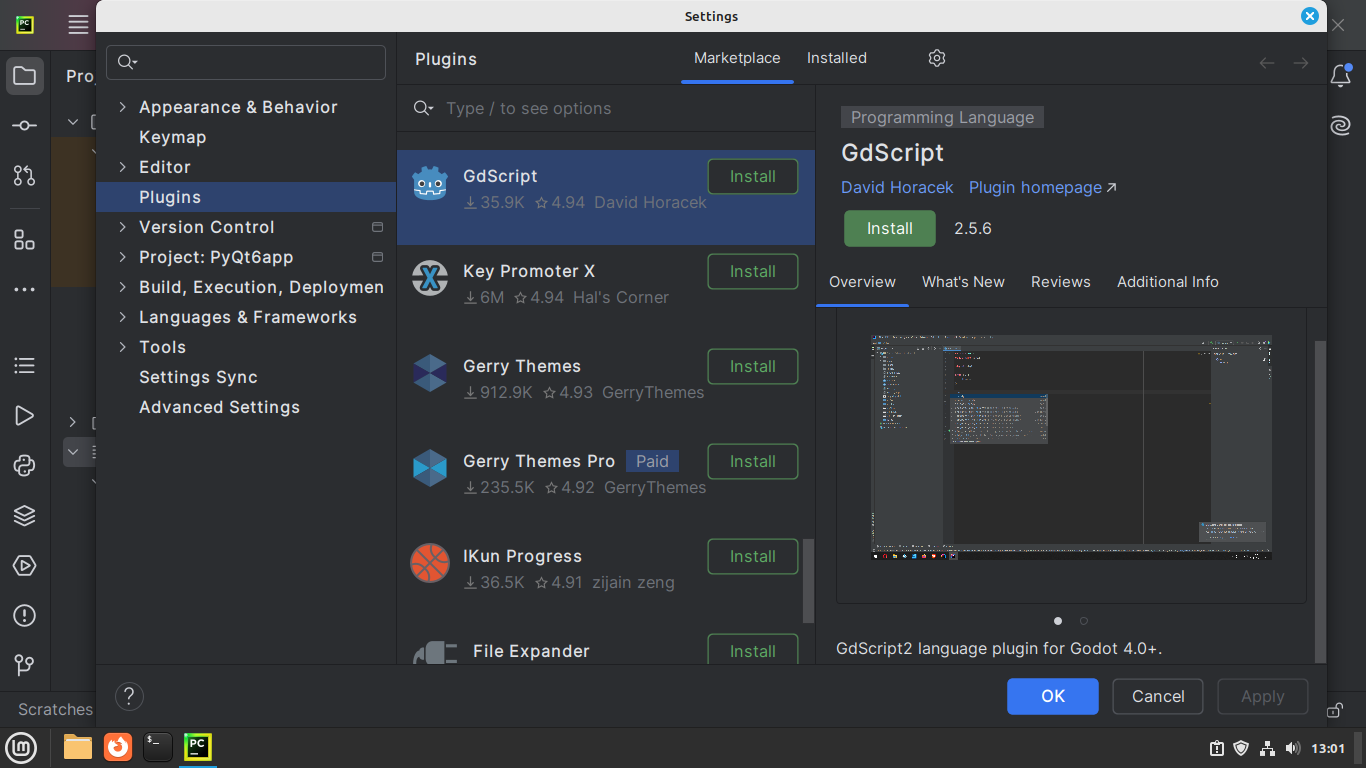
Task: Open the Additional Info tab
Action: coord(1167,282)
